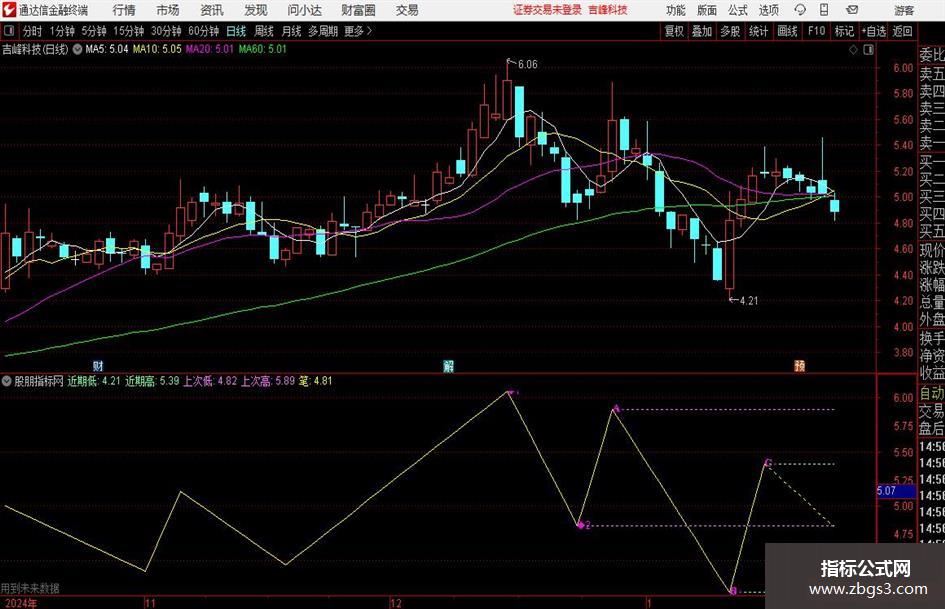Open the F10 company info button

[x=816, y=31]
